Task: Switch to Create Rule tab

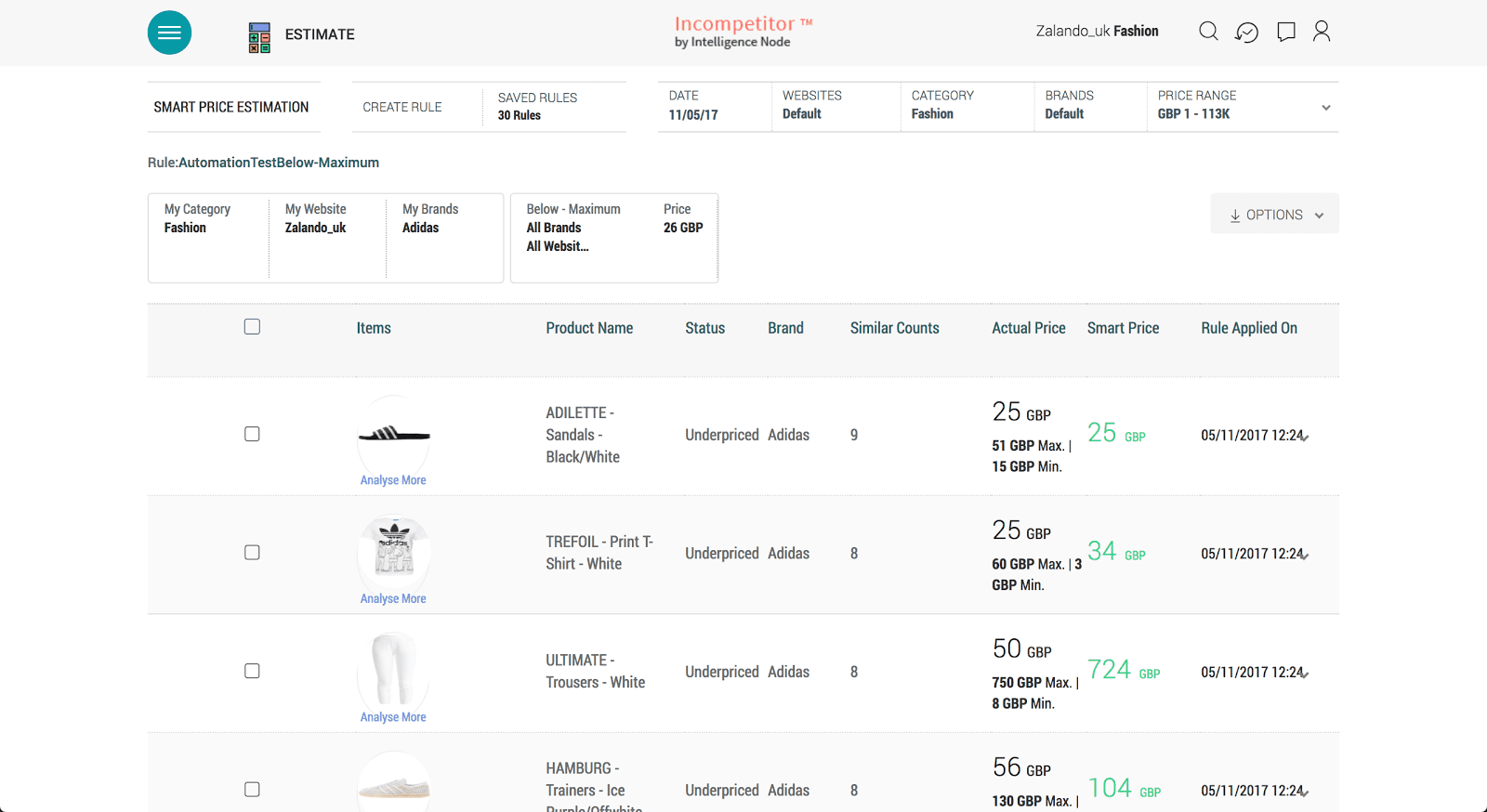Action: click(x=402, y=107)
